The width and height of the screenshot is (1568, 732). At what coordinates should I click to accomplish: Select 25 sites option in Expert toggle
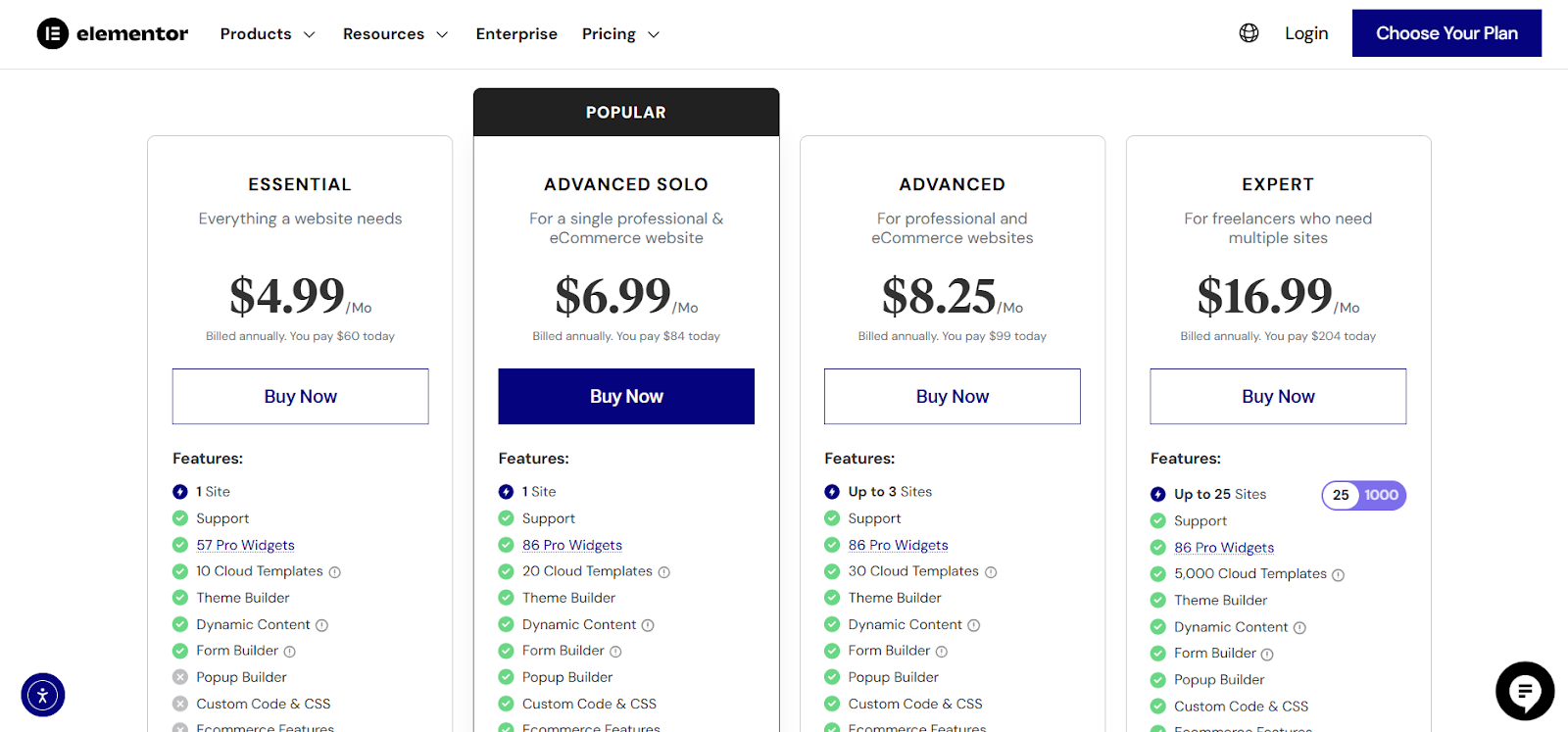(1341, 495)
